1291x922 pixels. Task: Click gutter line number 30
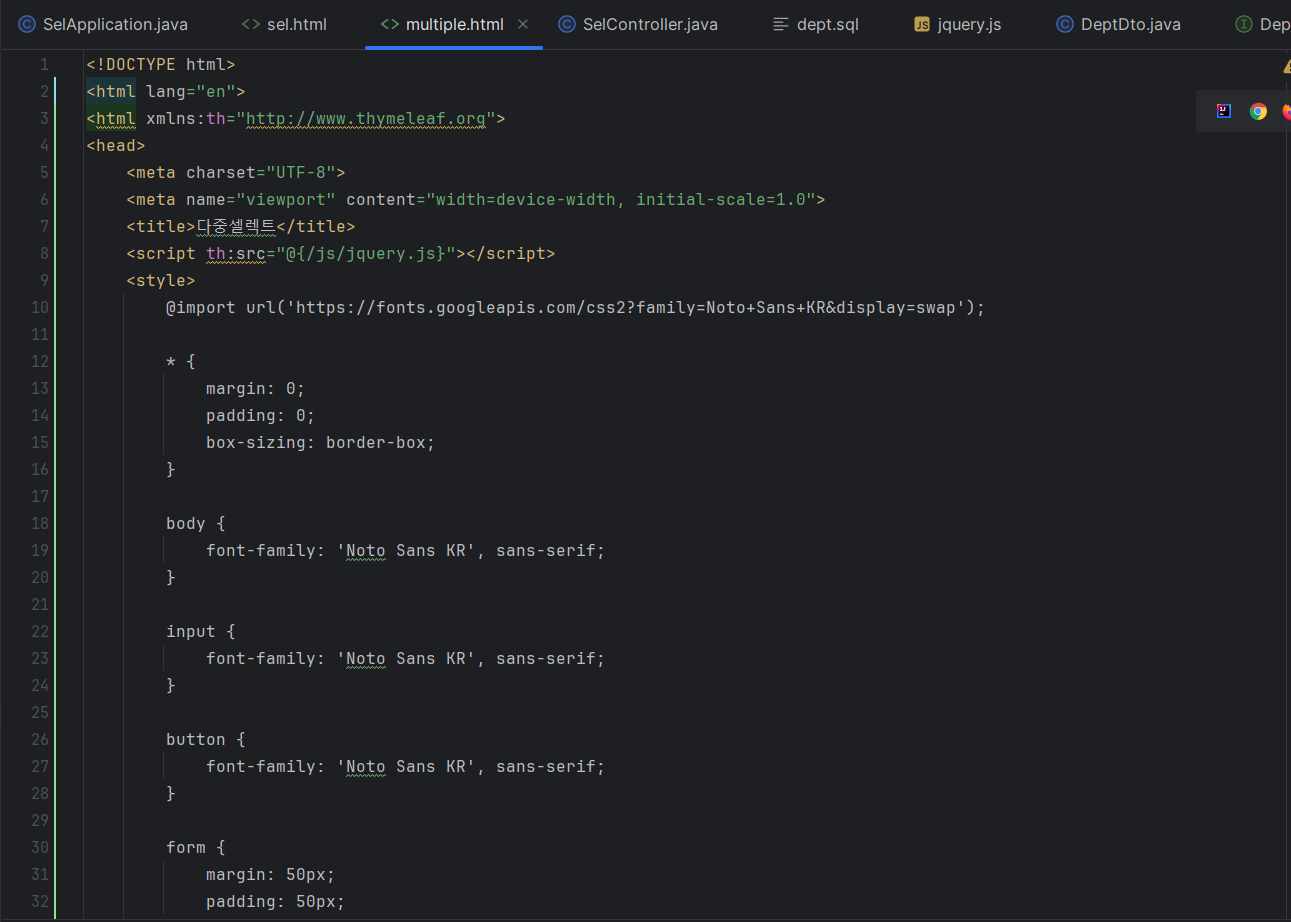point(39,848)
